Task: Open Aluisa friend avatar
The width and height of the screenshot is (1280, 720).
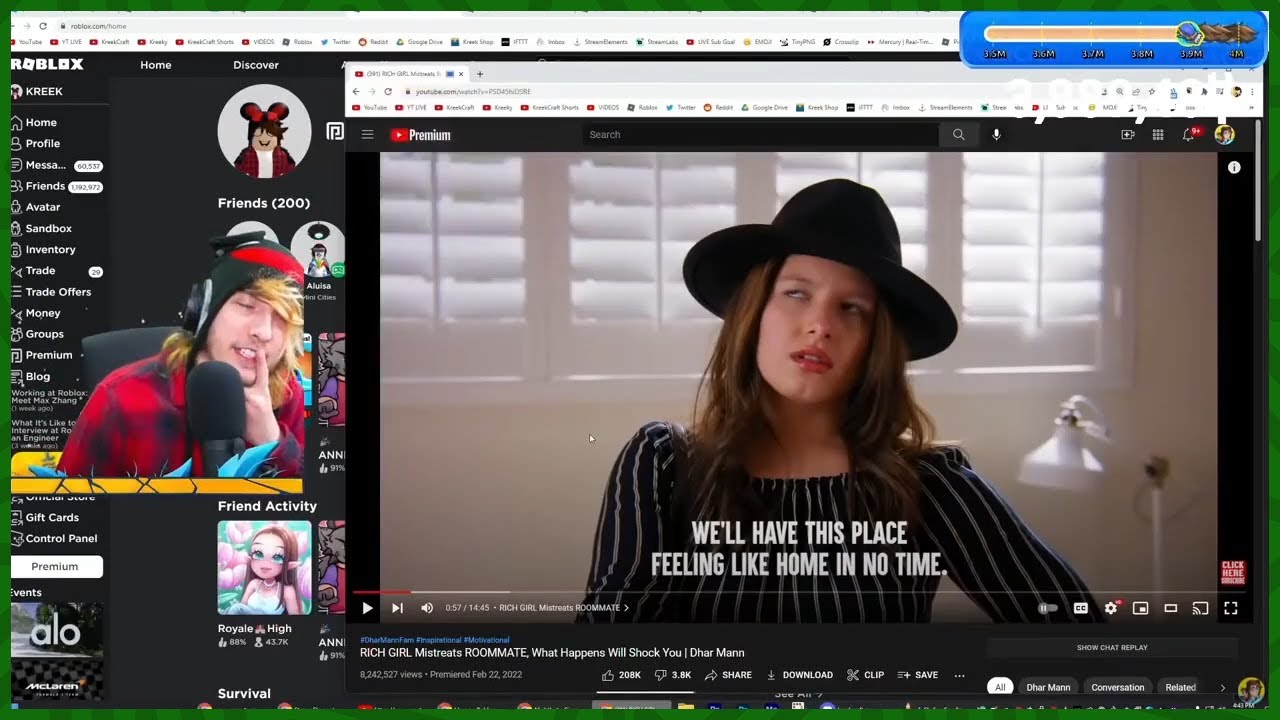Action: [318, 250]
